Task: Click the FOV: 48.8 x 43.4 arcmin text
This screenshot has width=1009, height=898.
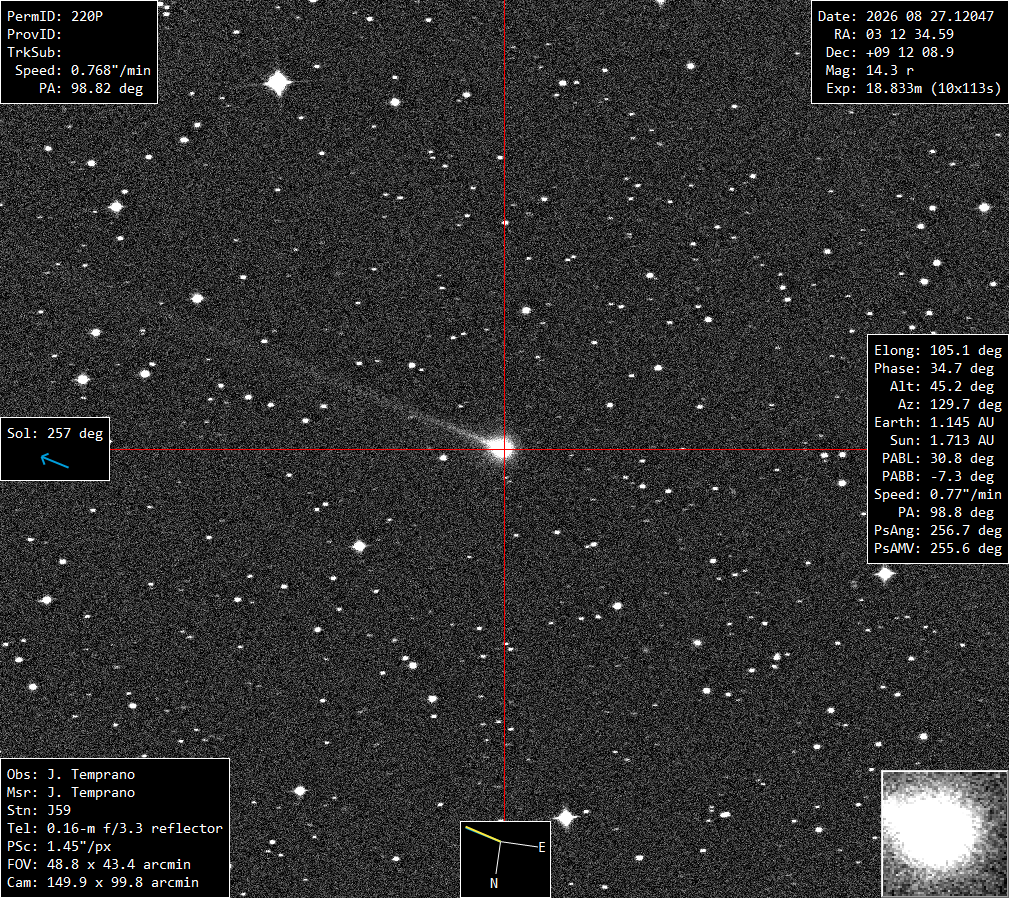Action: point(98,865)
